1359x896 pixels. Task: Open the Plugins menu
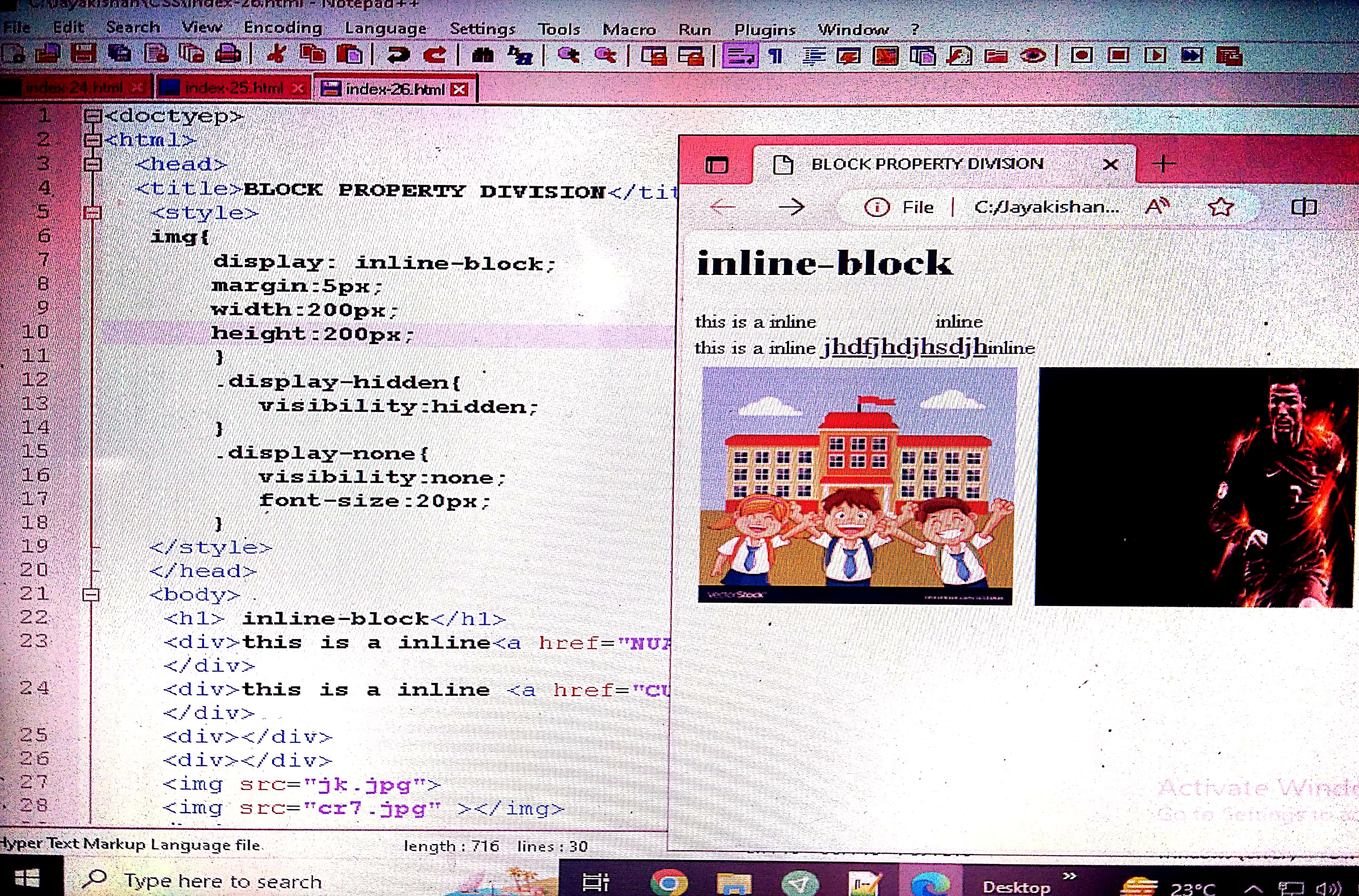[765, 29]
